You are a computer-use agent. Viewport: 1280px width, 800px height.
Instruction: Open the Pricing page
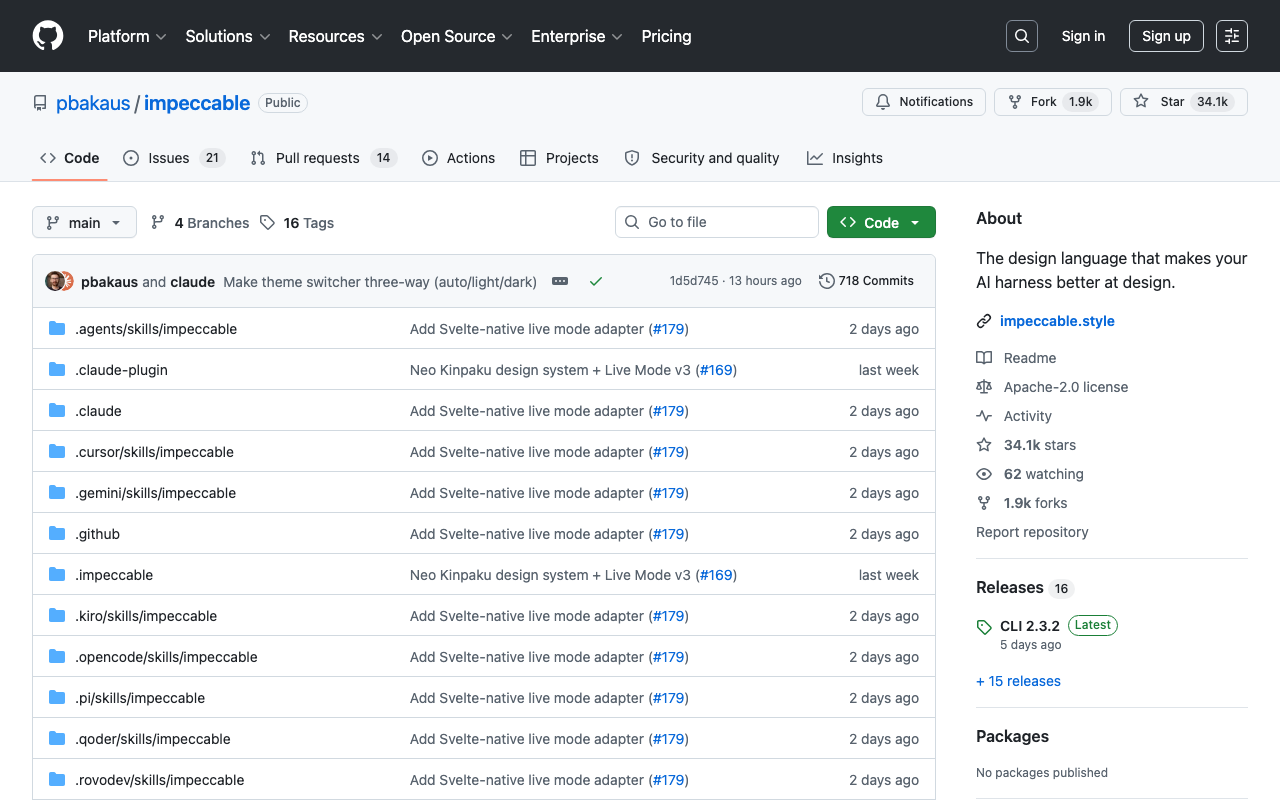666,36
